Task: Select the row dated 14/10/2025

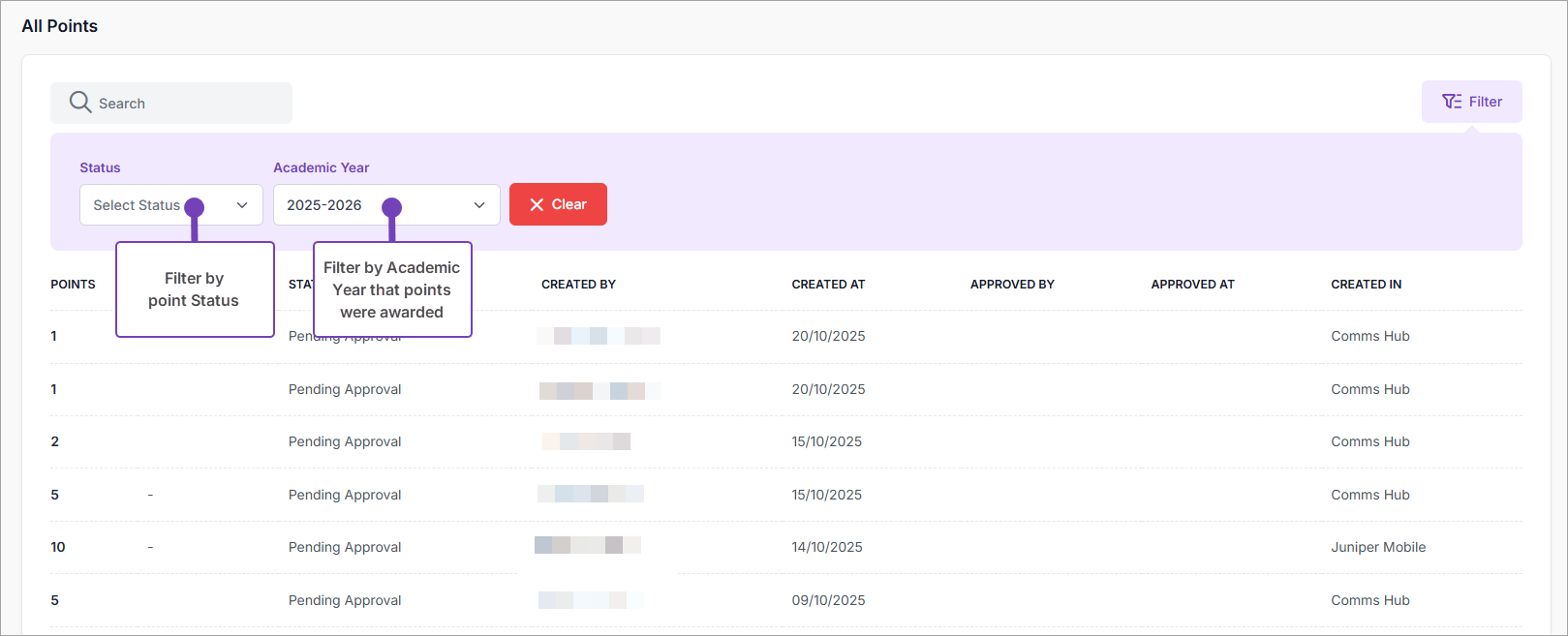Action: (827, 547)
